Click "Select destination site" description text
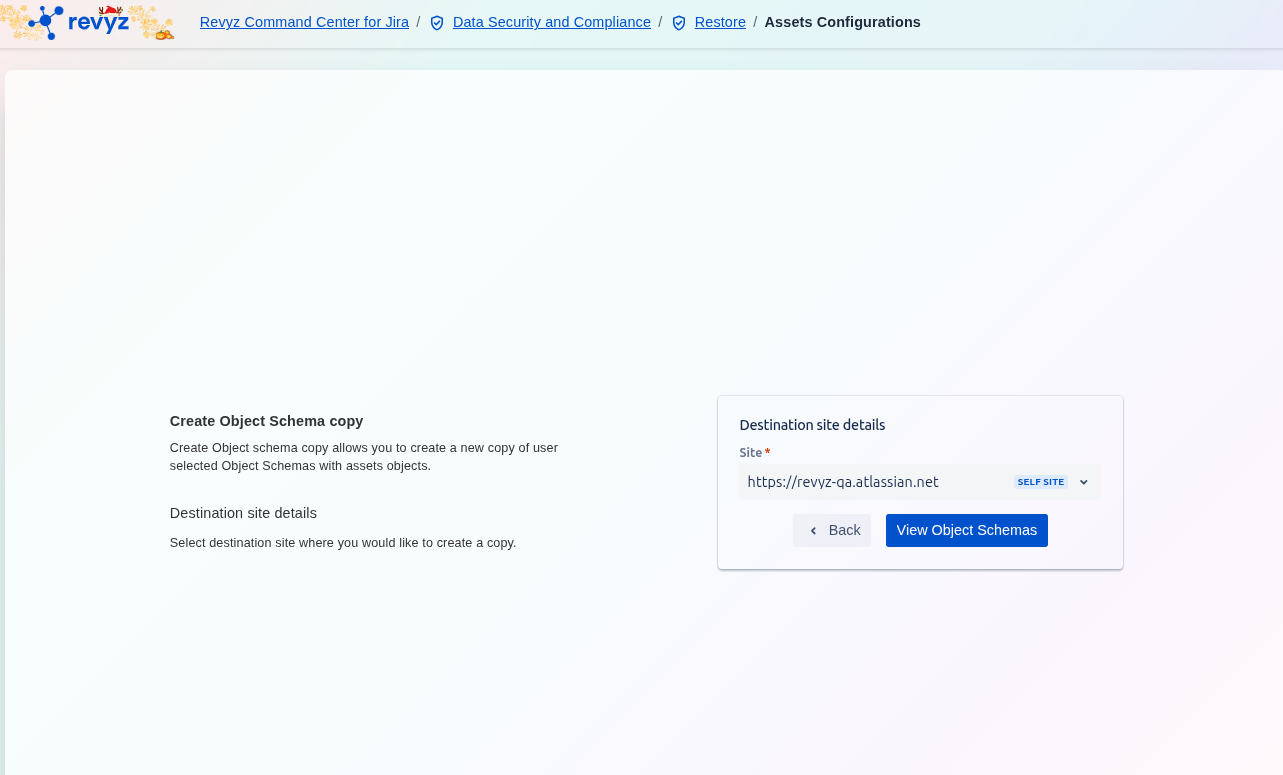The width and height of the screenshot is (1283, 775). pos(342,543)
